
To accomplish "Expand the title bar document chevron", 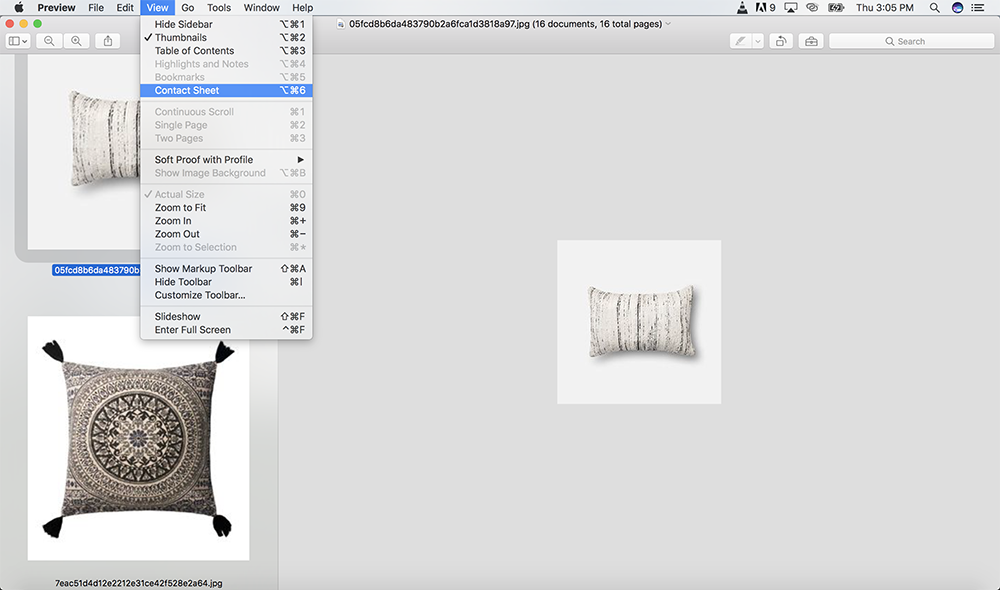I will [668, 24].
